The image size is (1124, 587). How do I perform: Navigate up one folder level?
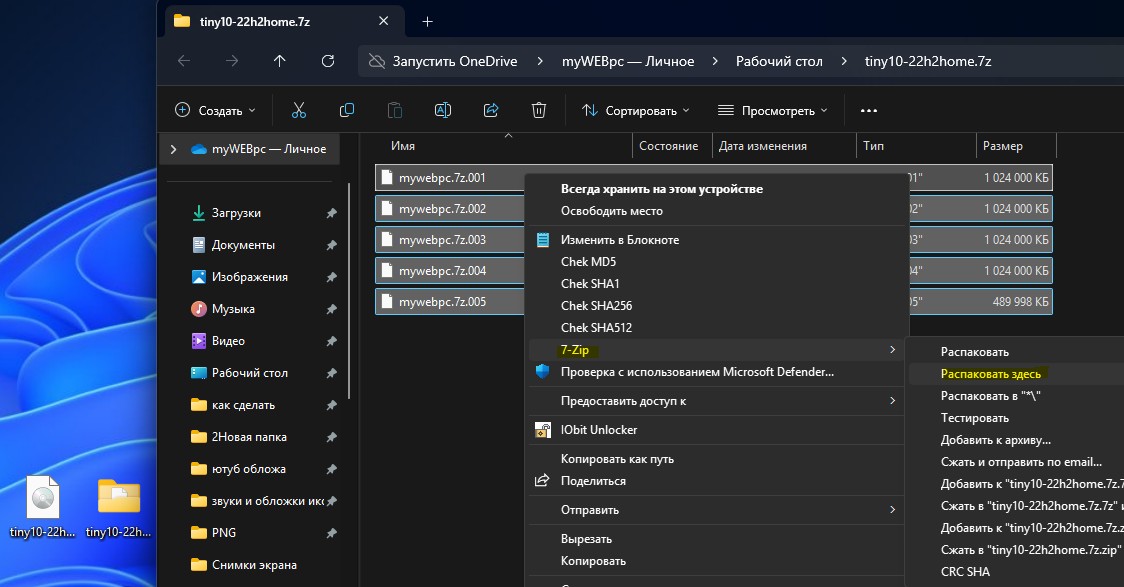tap(280, 61)
